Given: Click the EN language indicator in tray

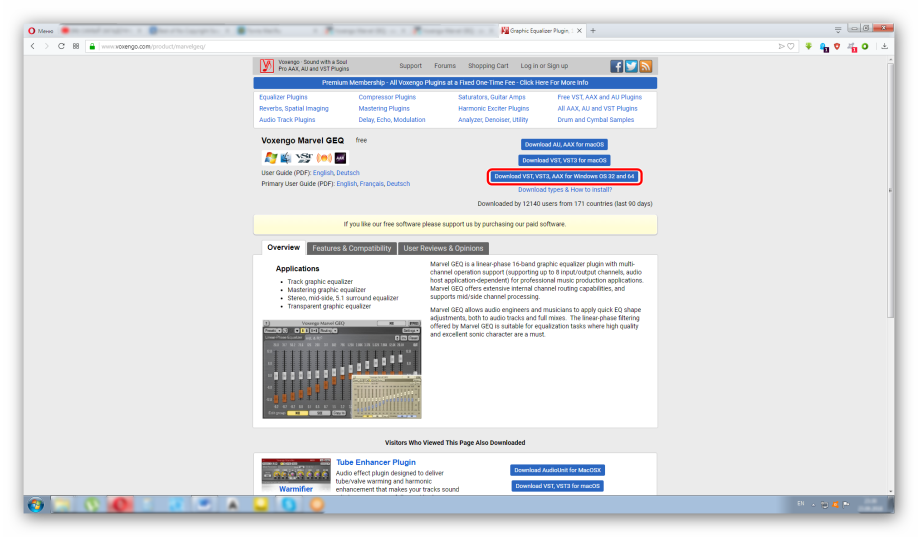Looking at the screenshot, I should [801, 504].
